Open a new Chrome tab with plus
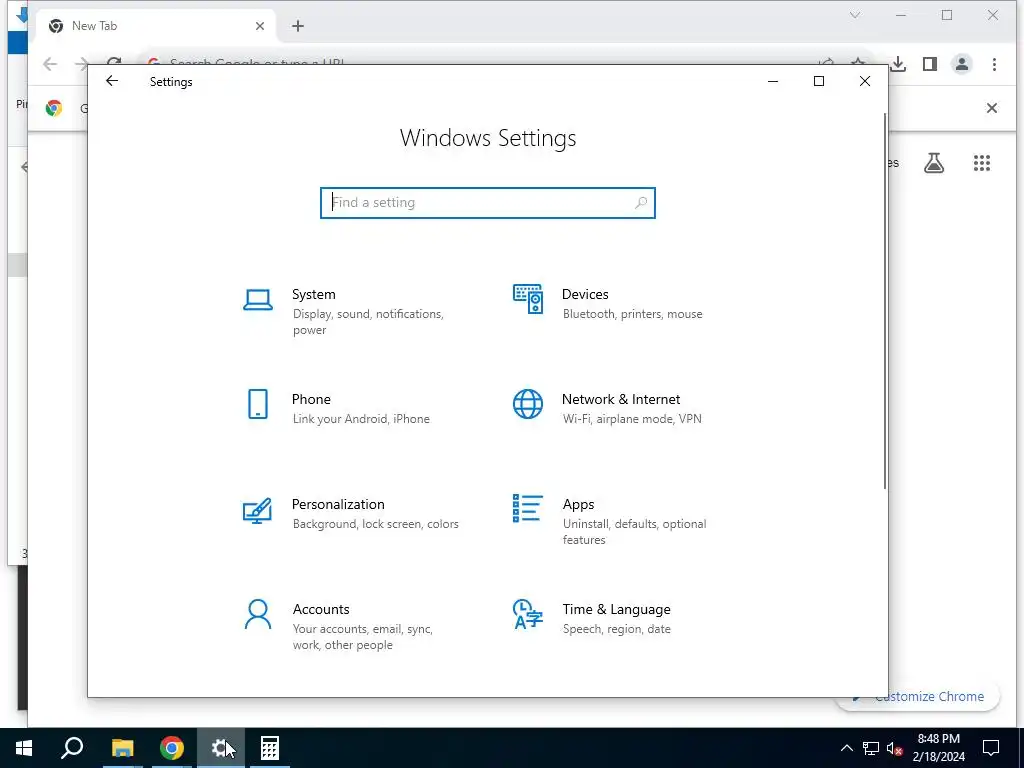The image size is (1024, 768). pyautogui.click(x=298, y=26)
